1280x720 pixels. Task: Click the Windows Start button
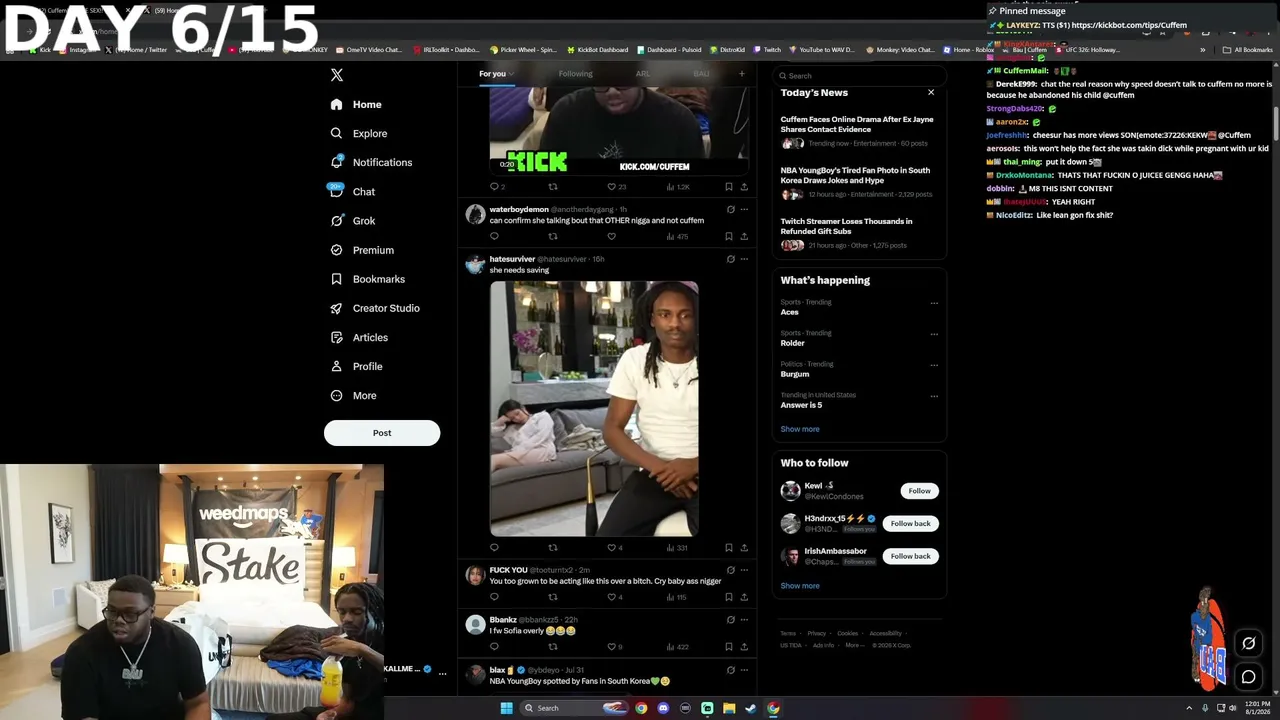click(506, 708)
